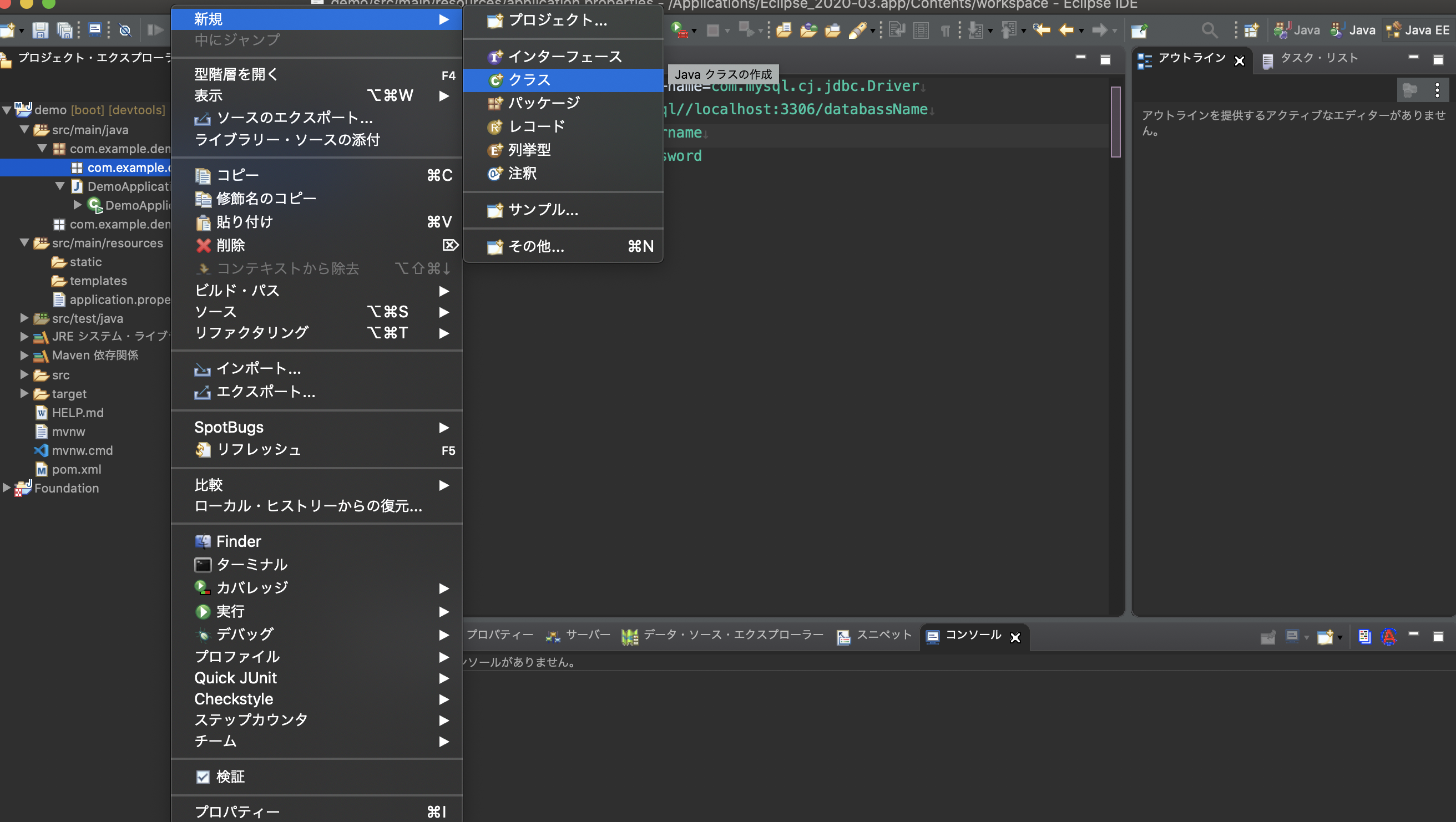The height and width of the screenshot is (822, 1456).
Task: Click the Open Perspective icon
Action: tap(1251, 31)
